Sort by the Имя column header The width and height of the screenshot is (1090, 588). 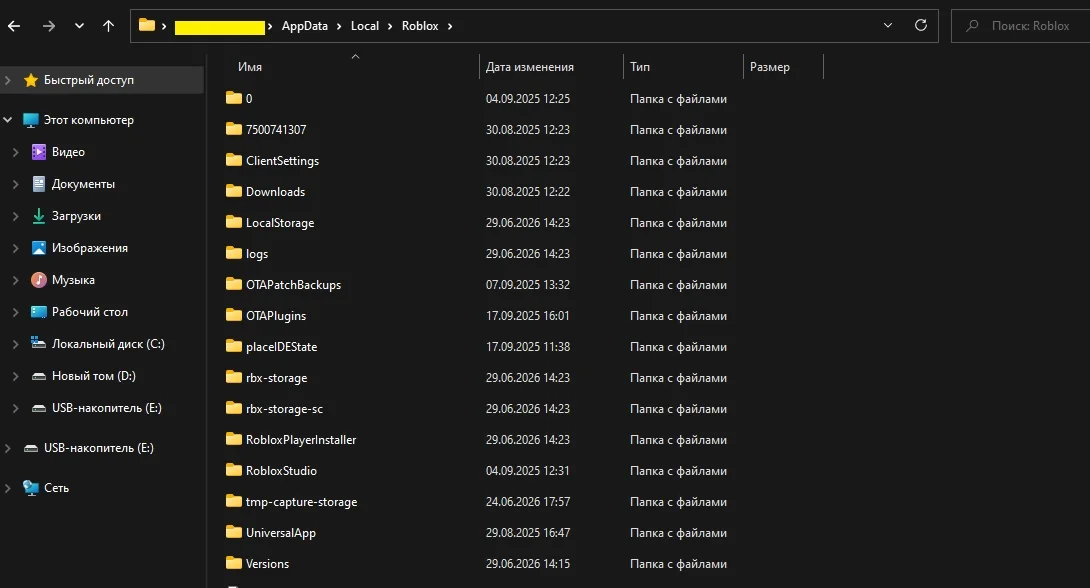(x=250, y=67)
